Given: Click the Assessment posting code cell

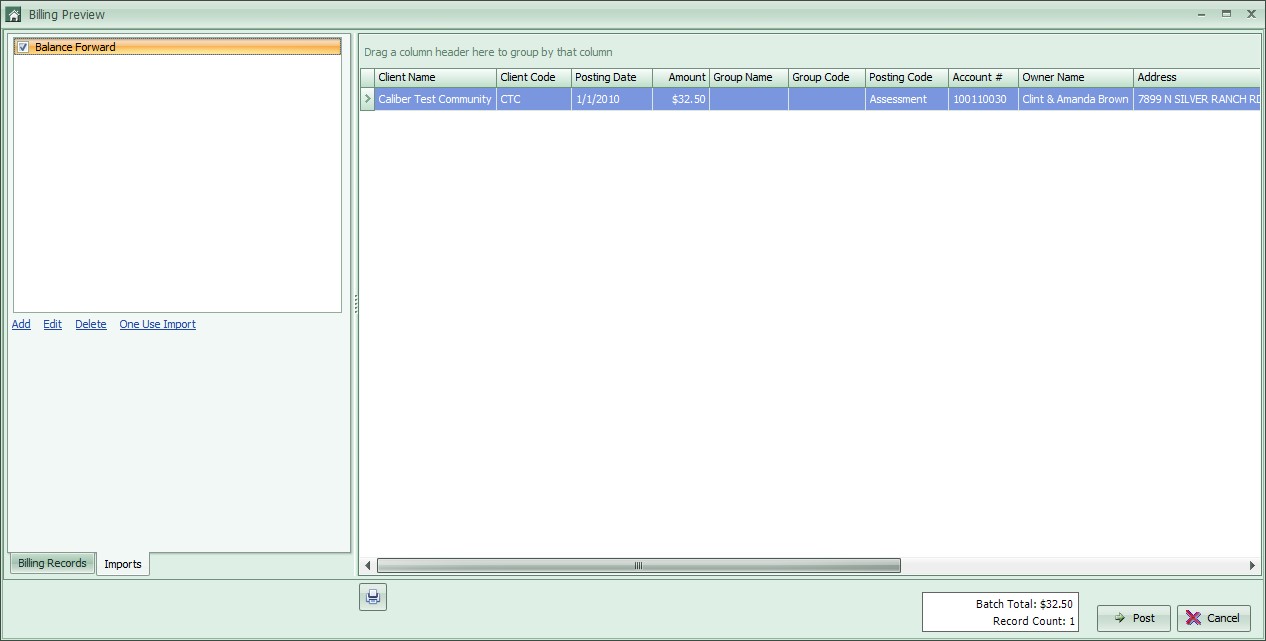Looking at the screenshot, I should tap(907, 99).
